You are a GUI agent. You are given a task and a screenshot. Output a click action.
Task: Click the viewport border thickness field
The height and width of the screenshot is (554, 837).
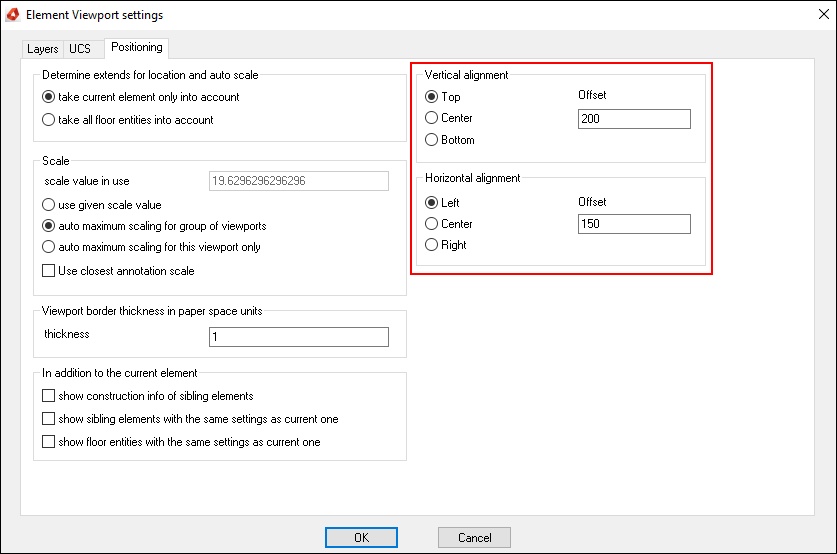point(299,337)
